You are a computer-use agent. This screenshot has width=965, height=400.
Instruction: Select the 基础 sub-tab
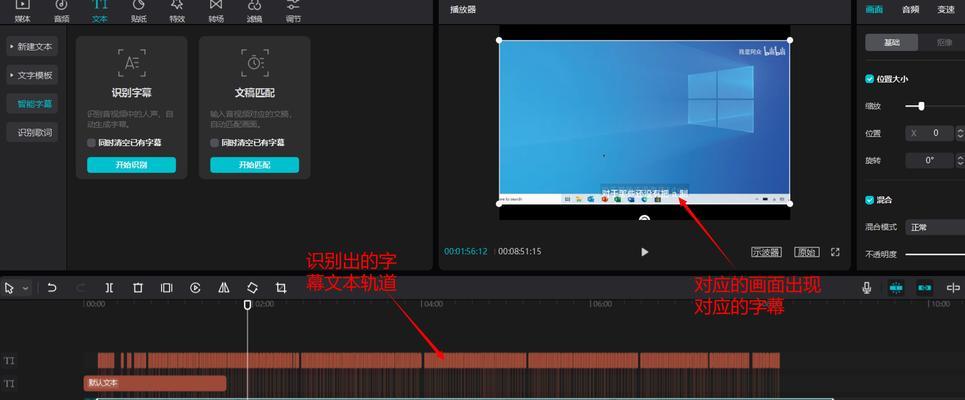[892, 42]
